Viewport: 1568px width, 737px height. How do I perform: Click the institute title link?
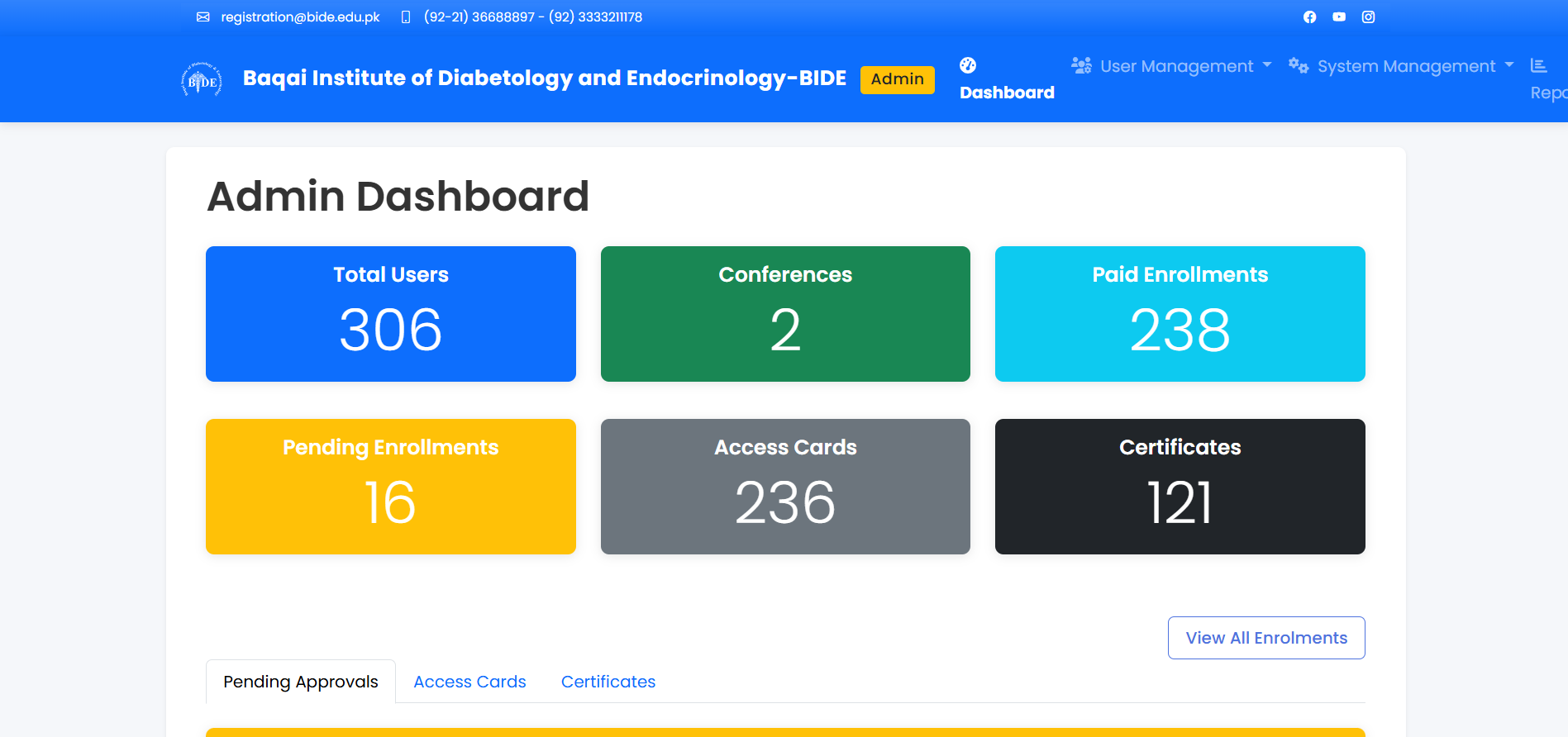point(545,78)
